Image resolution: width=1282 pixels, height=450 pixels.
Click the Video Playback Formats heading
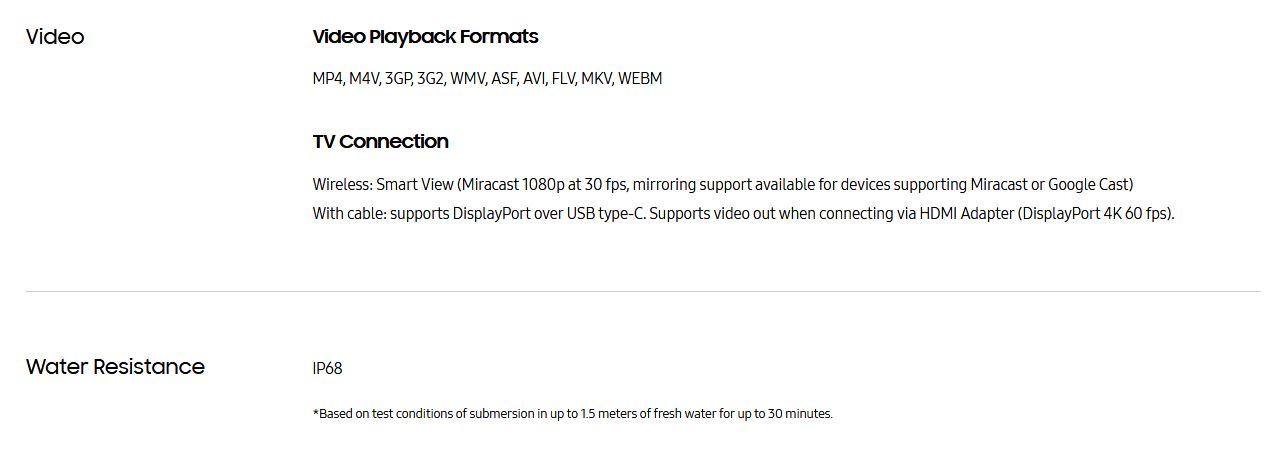(x=425, y=37)
